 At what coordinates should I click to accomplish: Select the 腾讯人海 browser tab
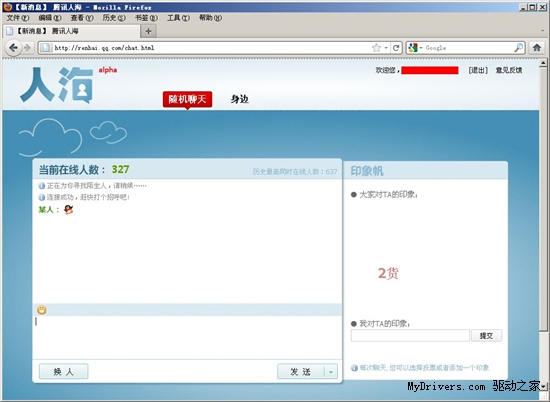coord(71,31)
